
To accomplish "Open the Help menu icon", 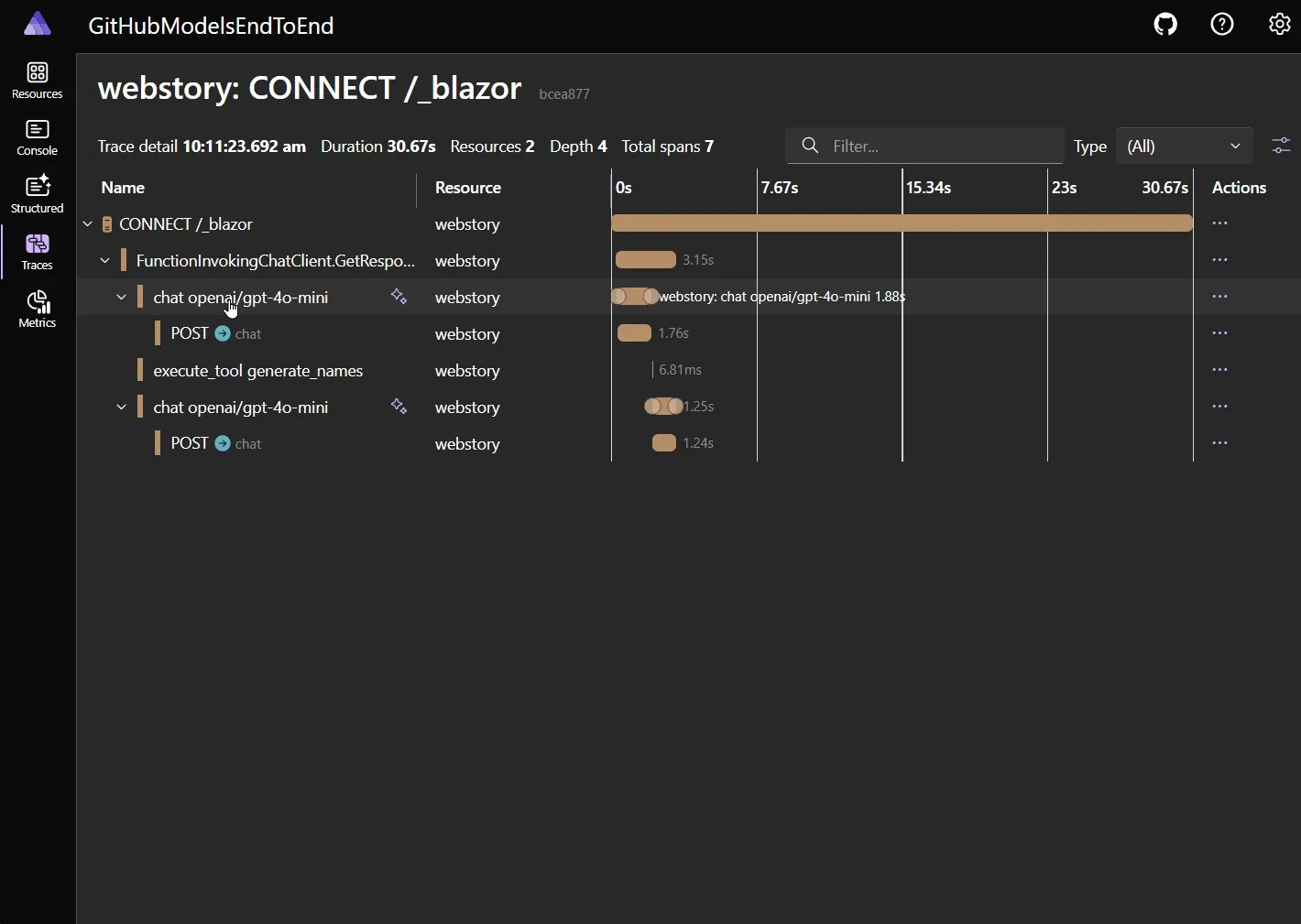I will (1222, 24).
